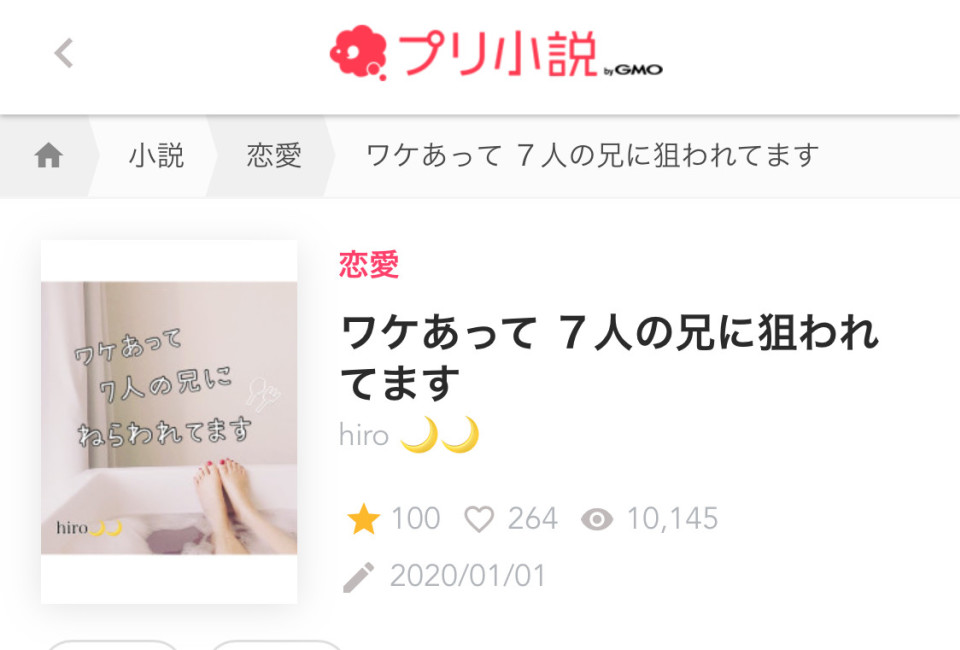The width and height of the screenshot is (960, 650).
Task: Click the 10,145 views count
Action: 672,518
